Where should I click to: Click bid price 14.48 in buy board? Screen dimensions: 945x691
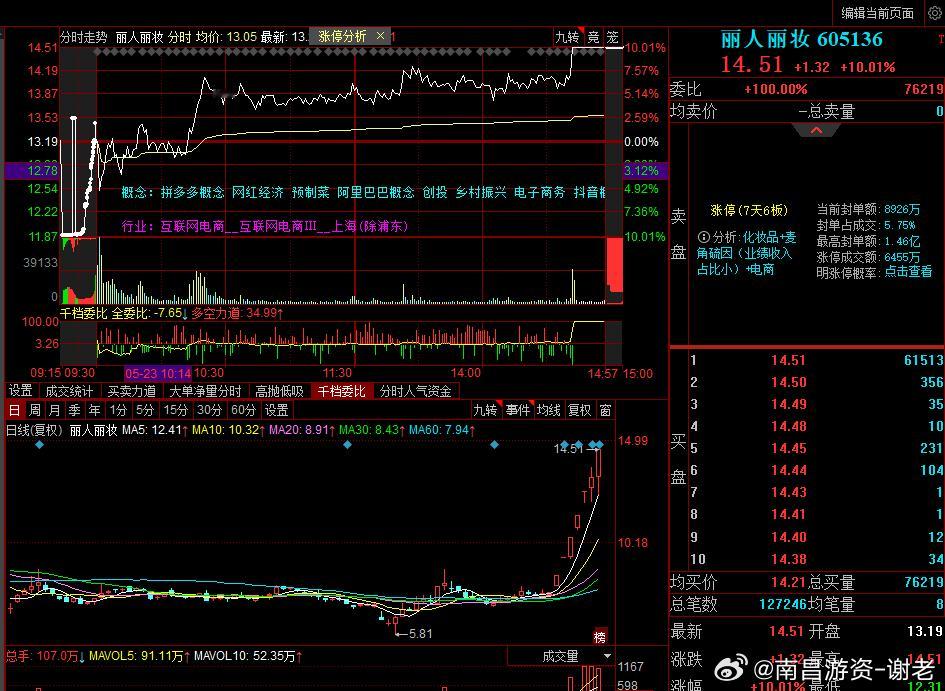788,427
